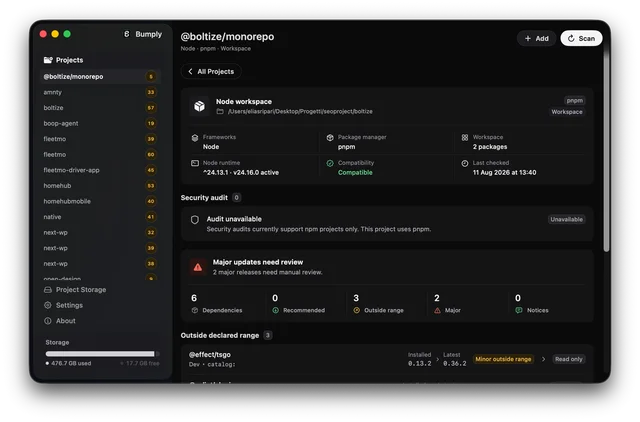This screenshot has width=640, height=422.
Task: Click the Compatible status text
Action: (355, 173)
